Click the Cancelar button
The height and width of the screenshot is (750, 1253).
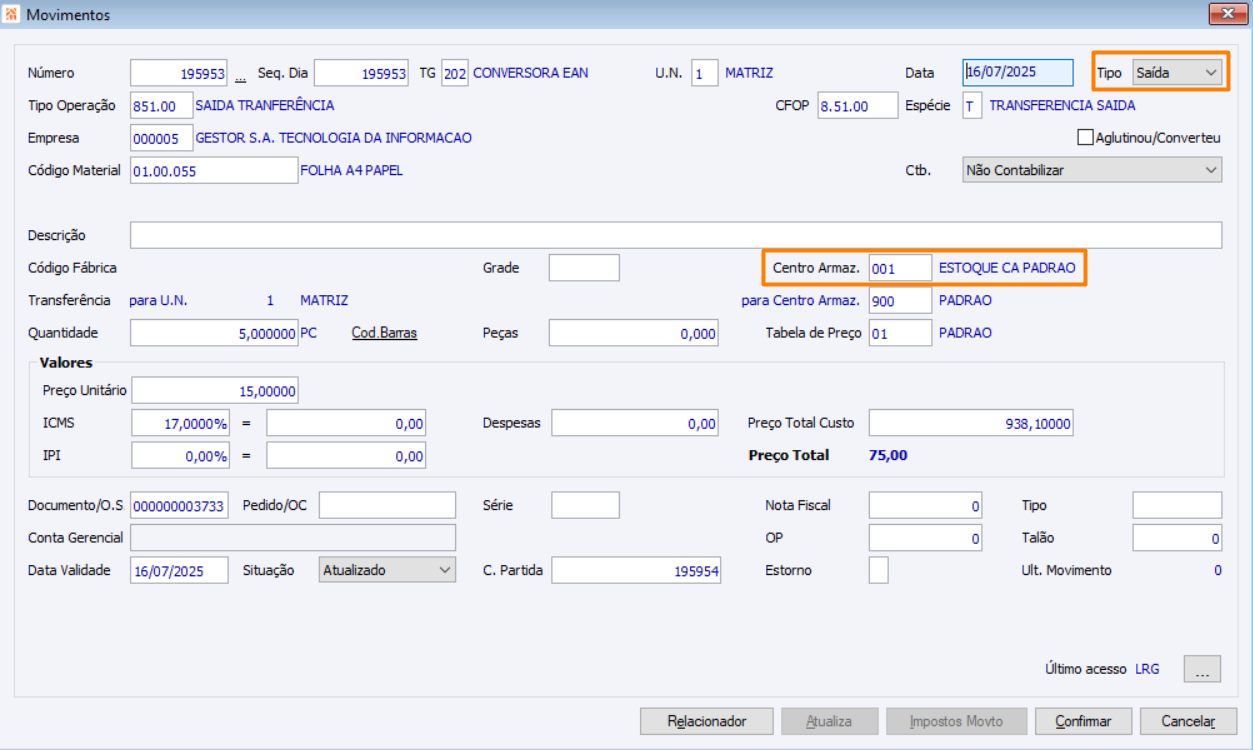(1188, 721)
